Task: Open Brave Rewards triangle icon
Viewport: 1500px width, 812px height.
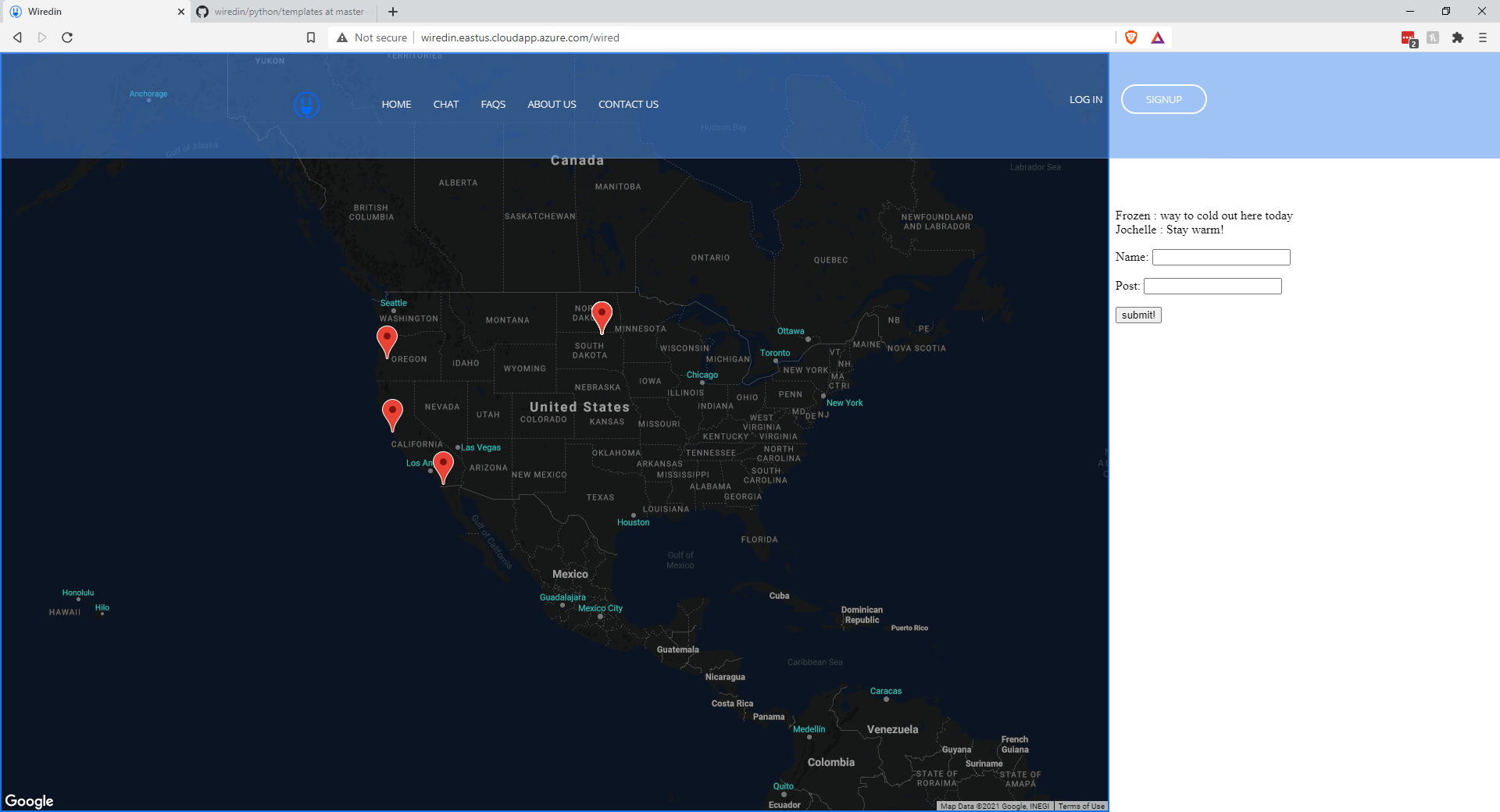Action: tap(1158, 37)
